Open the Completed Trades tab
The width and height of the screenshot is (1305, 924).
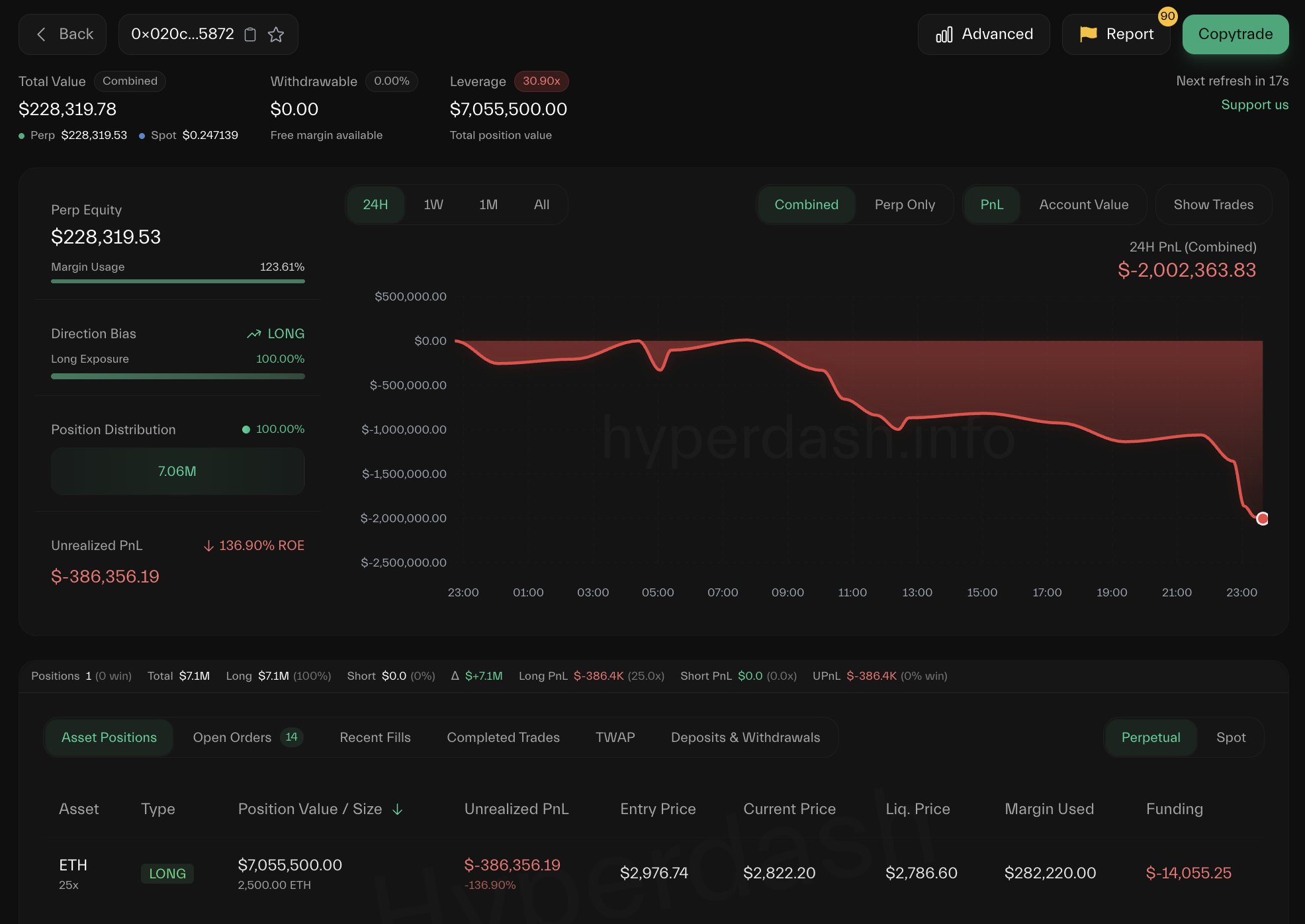point(503,737)
